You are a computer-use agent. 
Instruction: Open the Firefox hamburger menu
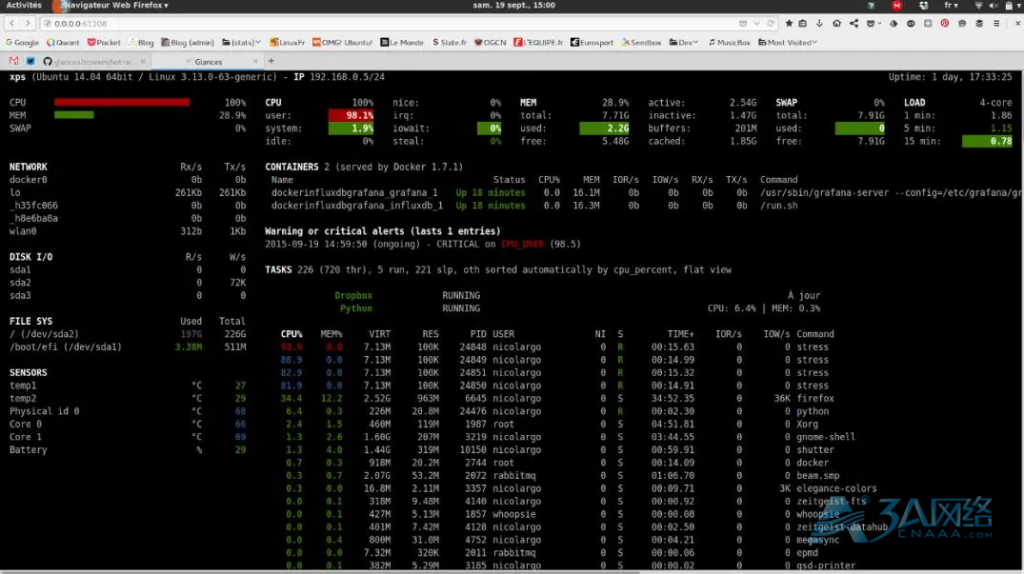pos(997,24)
